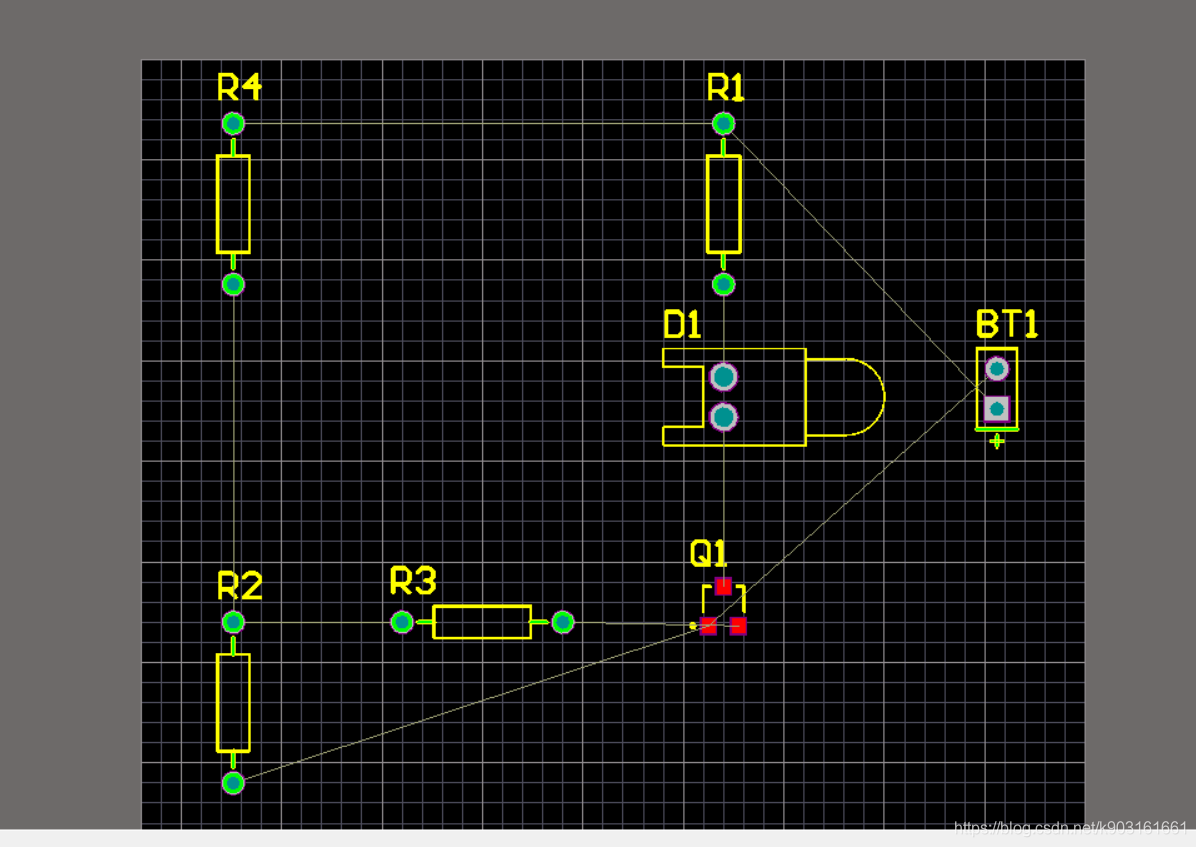Select the Q1 designator label
This screenshot has height=847, width=1196.
pyautogui.click(x=709, y=554)
